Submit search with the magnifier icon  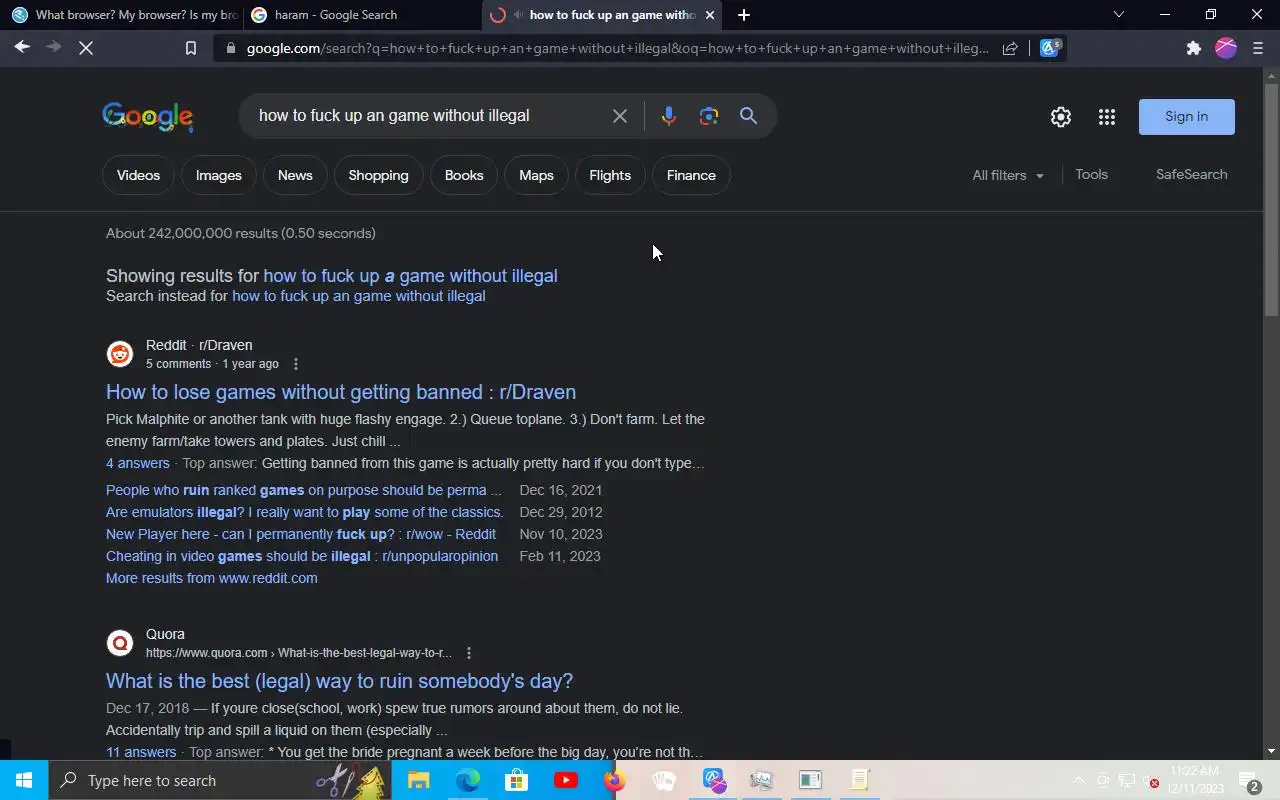(x=748, y=116)
